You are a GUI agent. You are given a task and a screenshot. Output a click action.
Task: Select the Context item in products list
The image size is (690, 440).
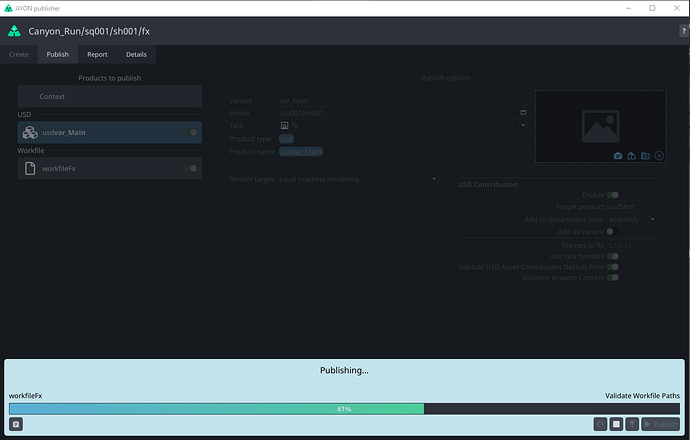(x=110, y=96)
